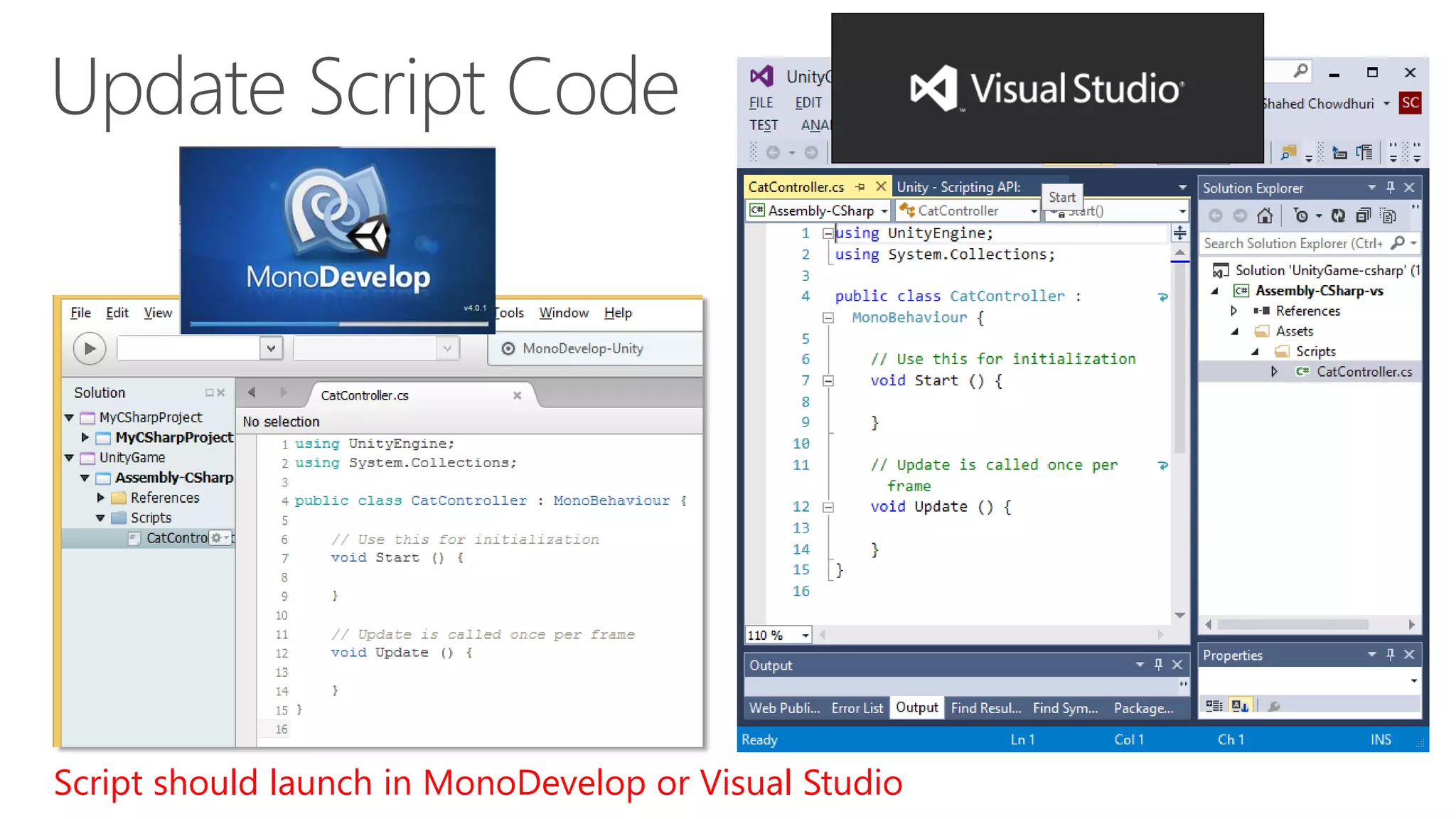Click Solution Explorer Home icon

coord(1264,215)
